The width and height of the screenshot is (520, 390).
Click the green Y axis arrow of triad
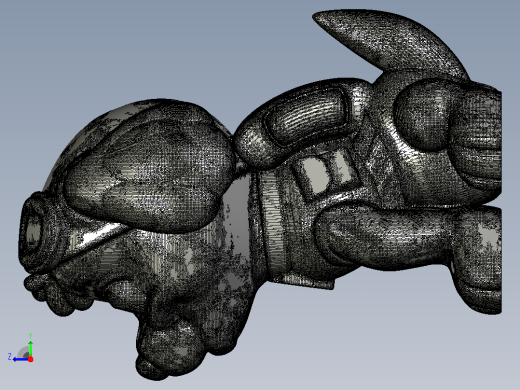click(30, 348)
